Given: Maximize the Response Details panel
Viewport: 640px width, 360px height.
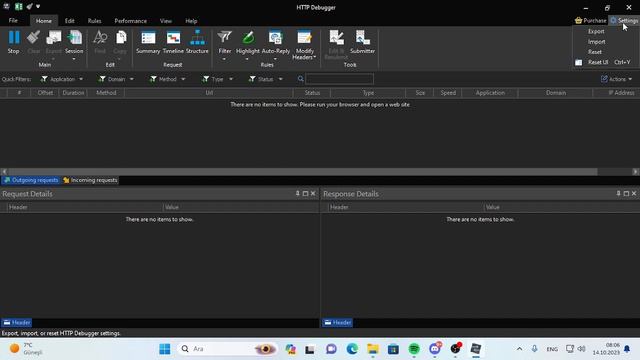Looking at the screenshot, I should (626, 193).
